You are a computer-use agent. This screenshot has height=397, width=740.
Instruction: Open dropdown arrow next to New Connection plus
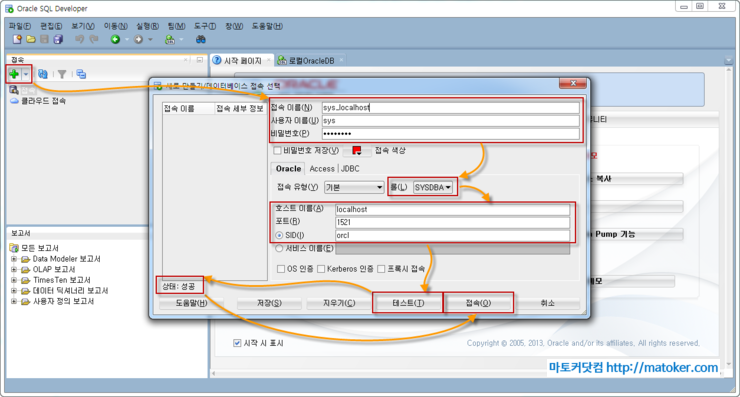tap(26, 74)
